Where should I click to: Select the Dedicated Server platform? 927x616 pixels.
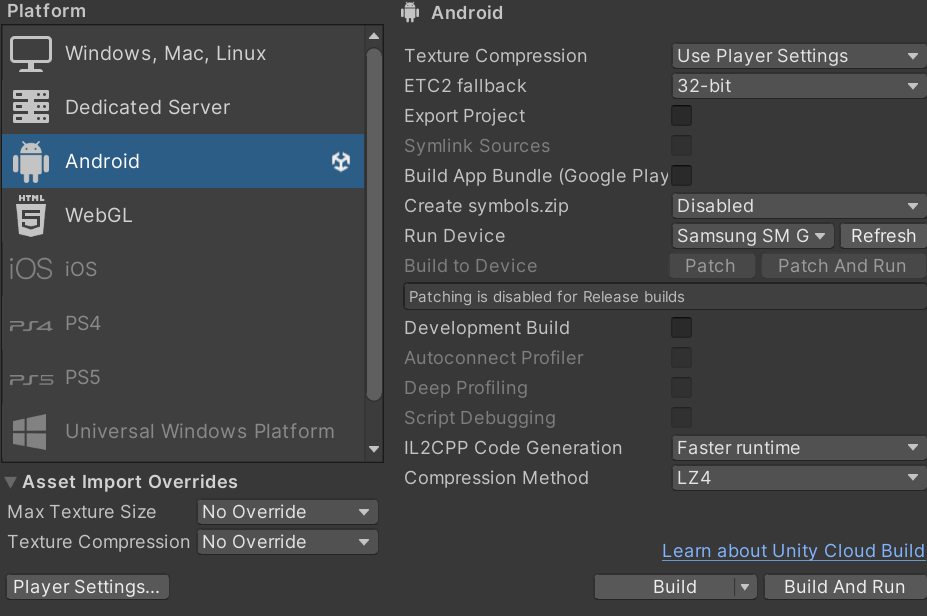(x=183, y=107)
